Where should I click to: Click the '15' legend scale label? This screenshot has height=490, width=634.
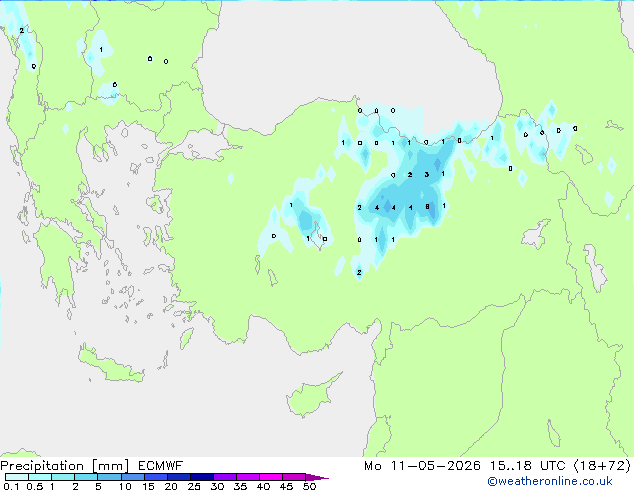[148, 486]
